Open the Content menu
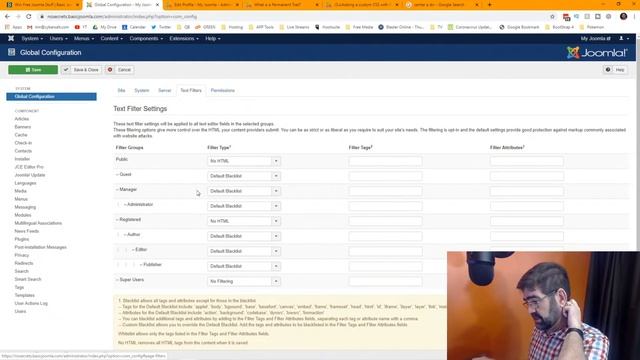Screen dimensions: 640x360 [111, 38]
